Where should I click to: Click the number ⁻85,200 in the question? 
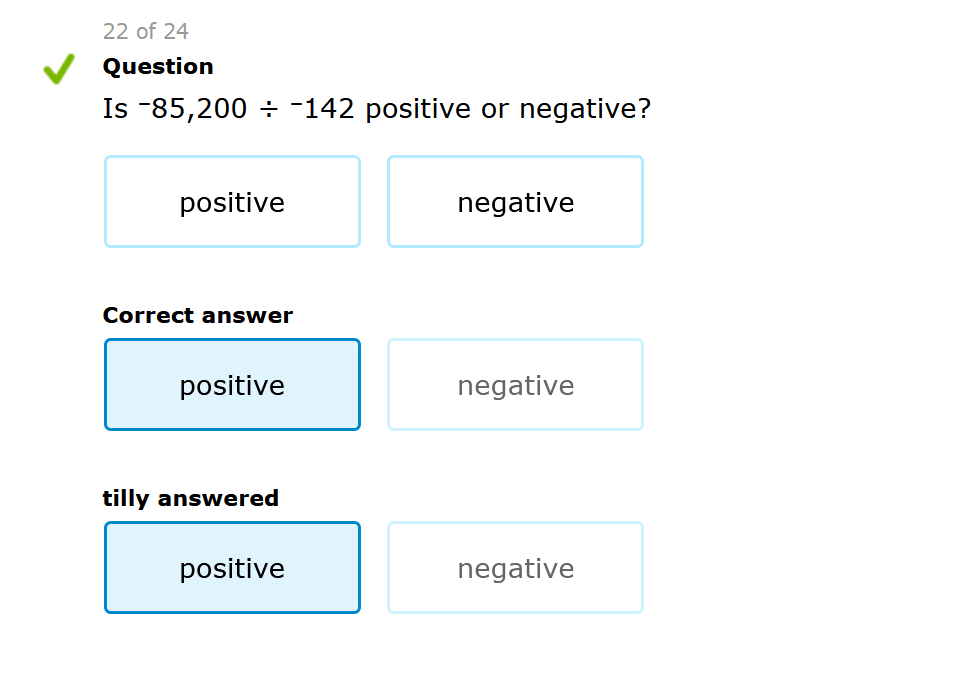[x=193, y=109]
